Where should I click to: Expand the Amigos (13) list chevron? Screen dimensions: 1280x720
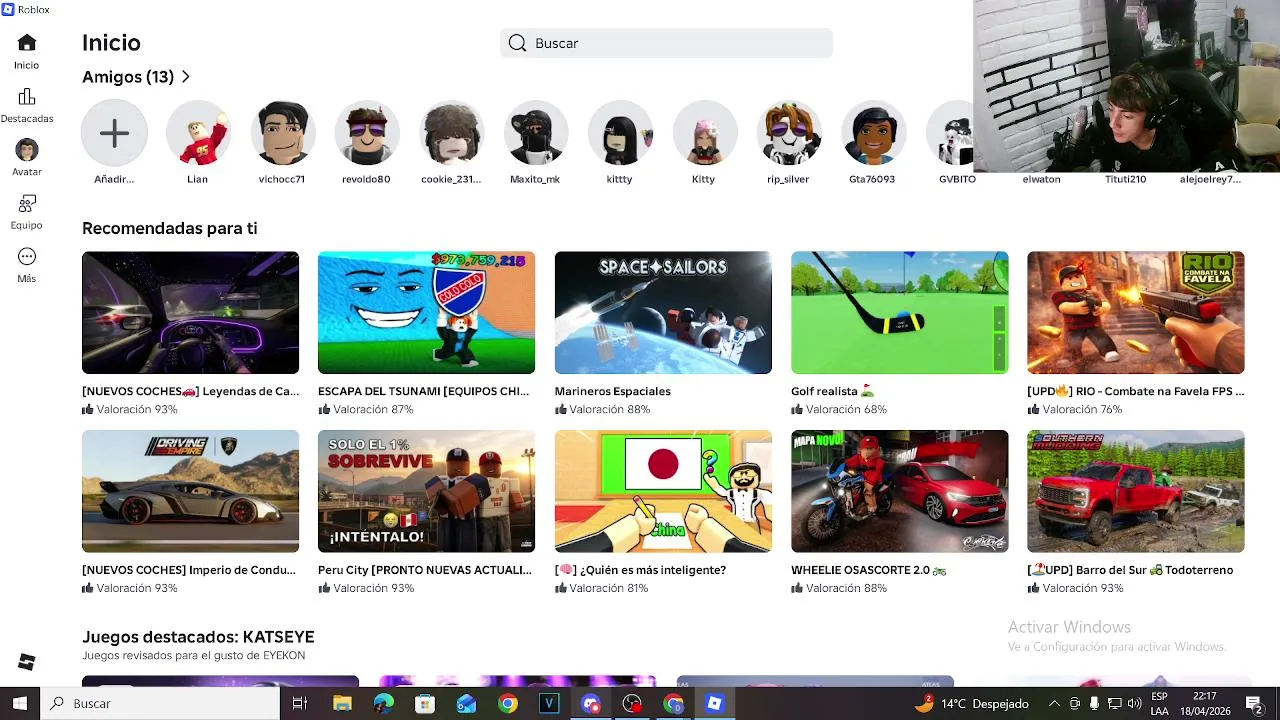click(186, 77)
